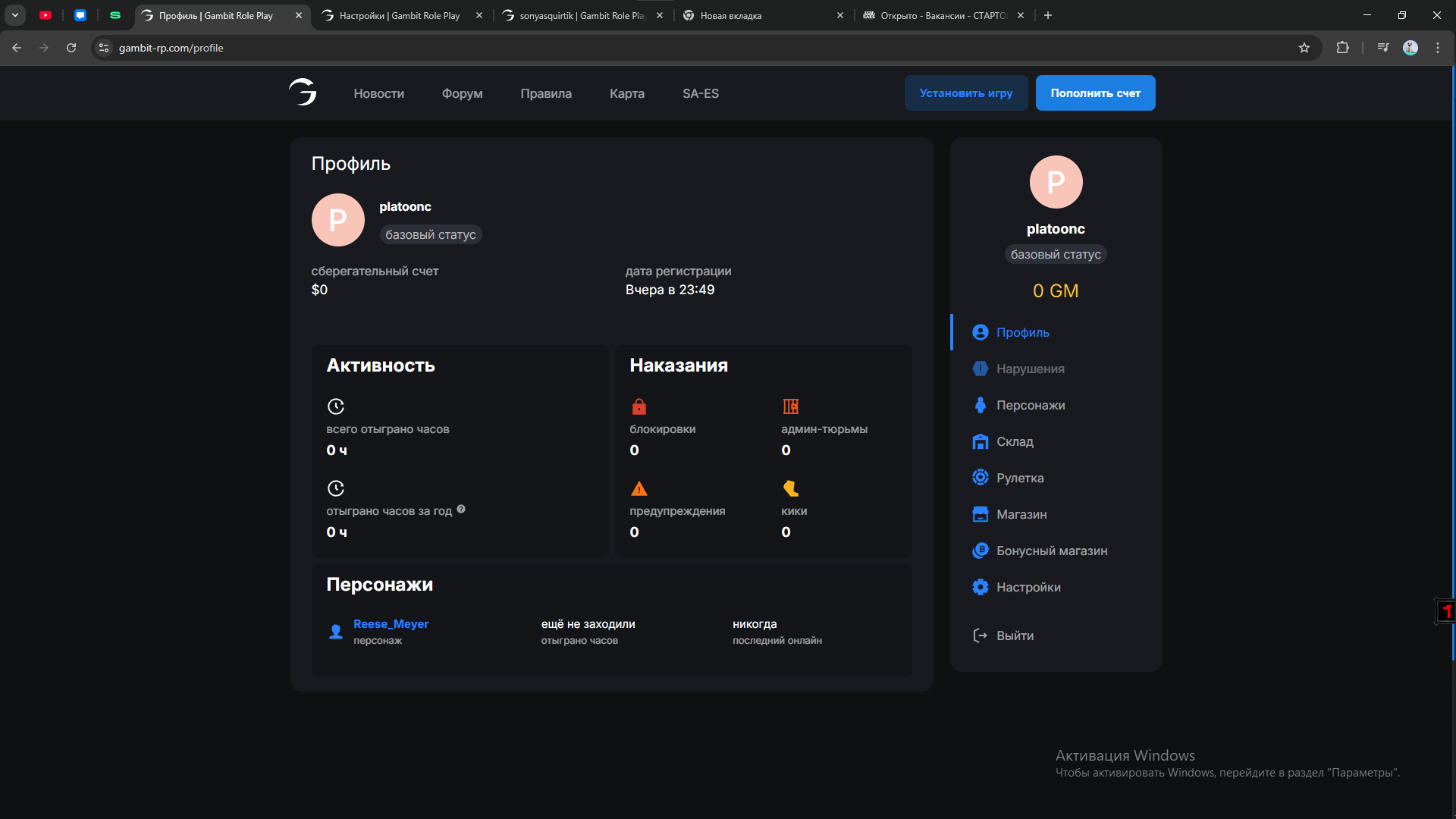This screenshot has width=1456, height=819.
Task: Click the Персонажи sidebar person icon
Action: point(980,405)
